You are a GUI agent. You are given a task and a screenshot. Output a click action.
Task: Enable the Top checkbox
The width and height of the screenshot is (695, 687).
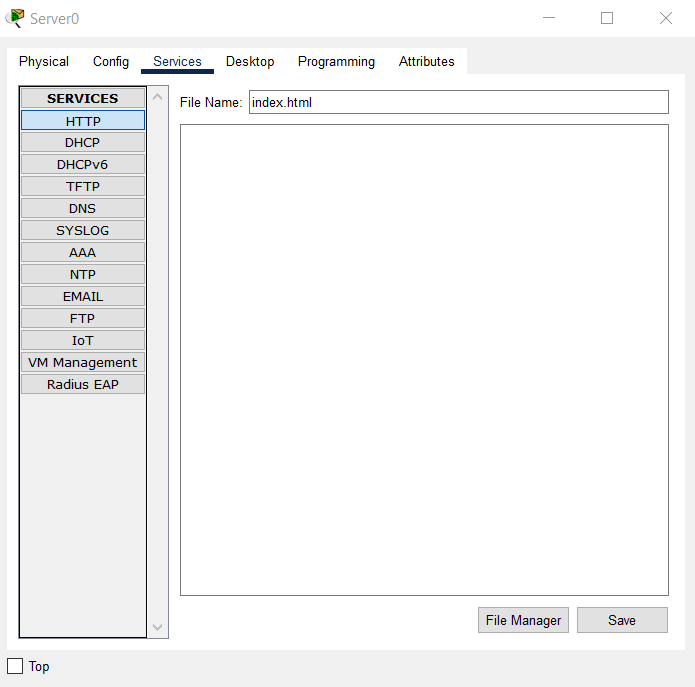point(15,666)
